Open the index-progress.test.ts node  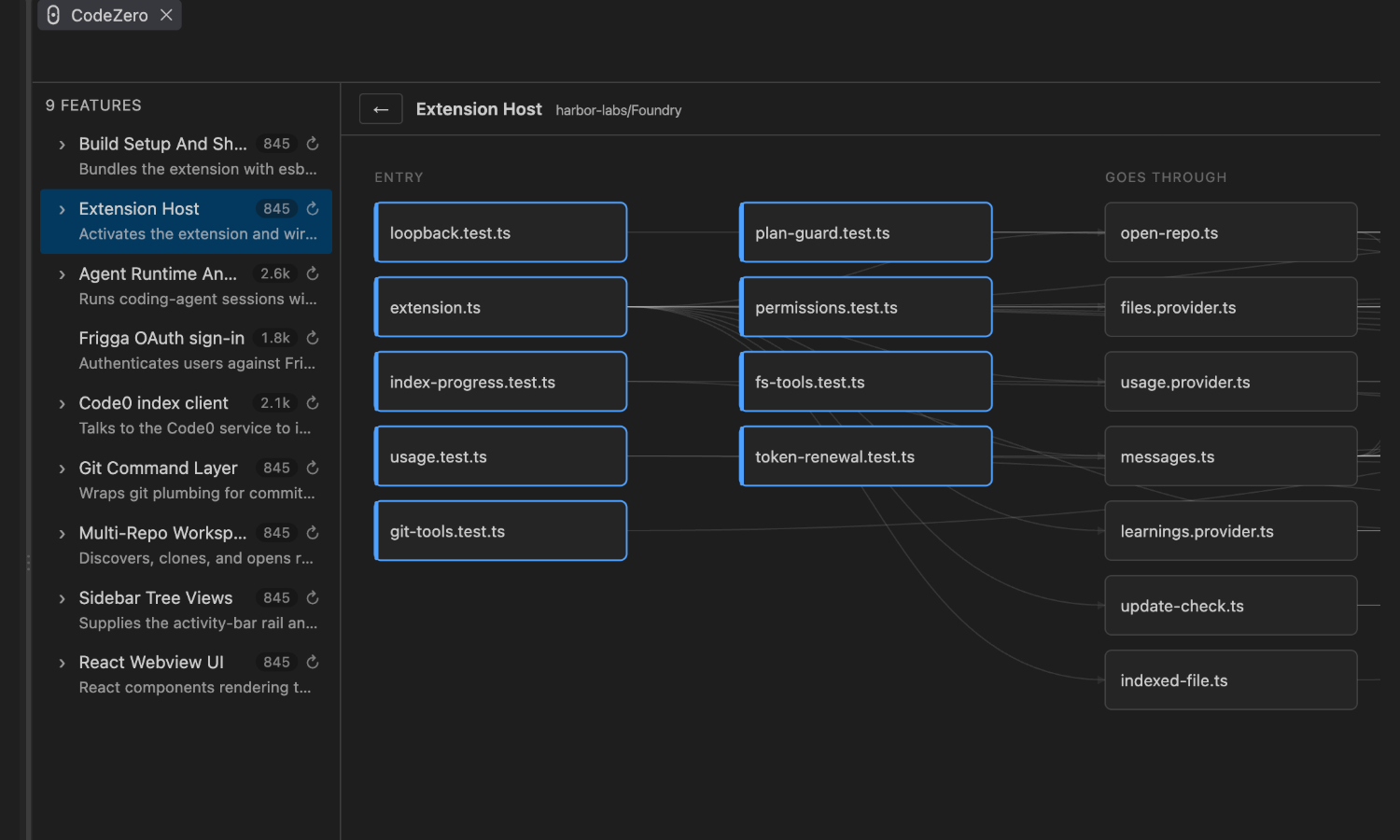click(x=500, y=382)
